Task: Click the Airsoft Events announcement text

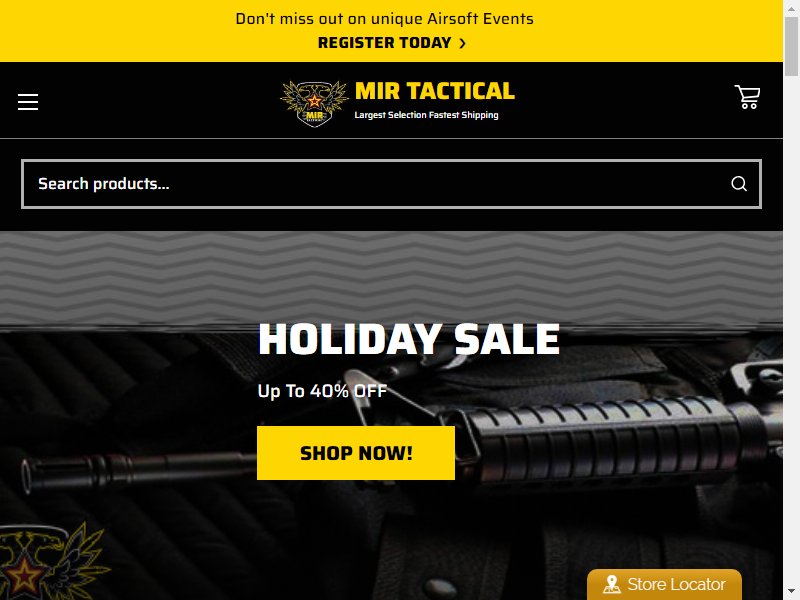Action: 384,19
